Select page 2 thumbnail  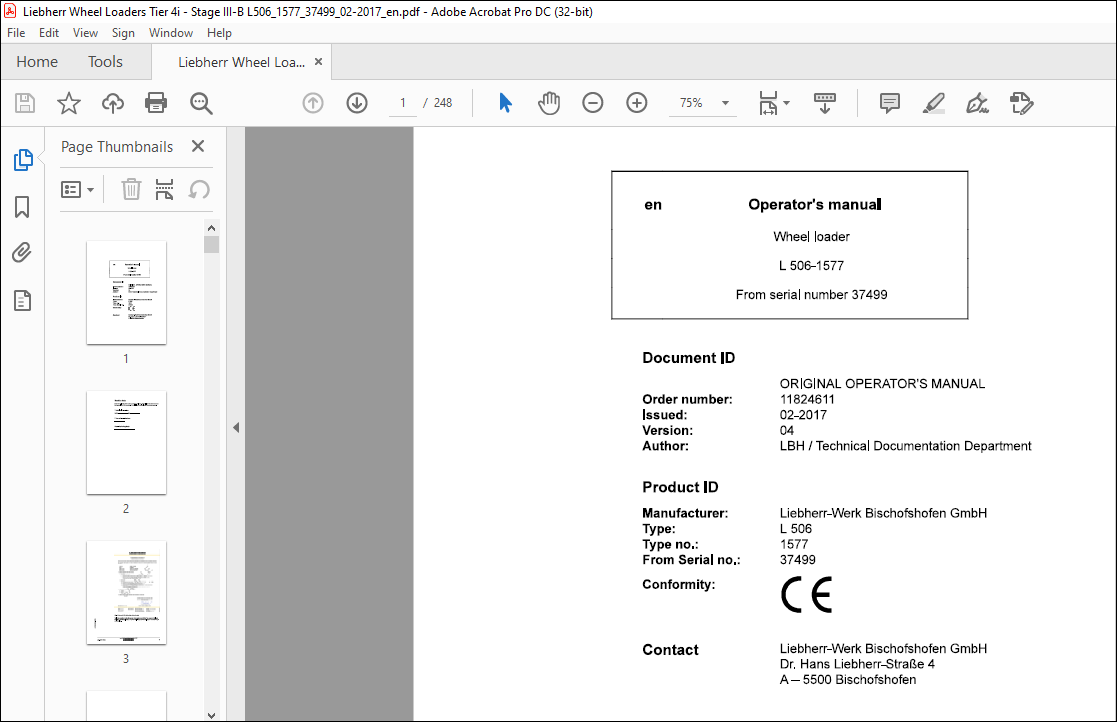tap(126, 443)
